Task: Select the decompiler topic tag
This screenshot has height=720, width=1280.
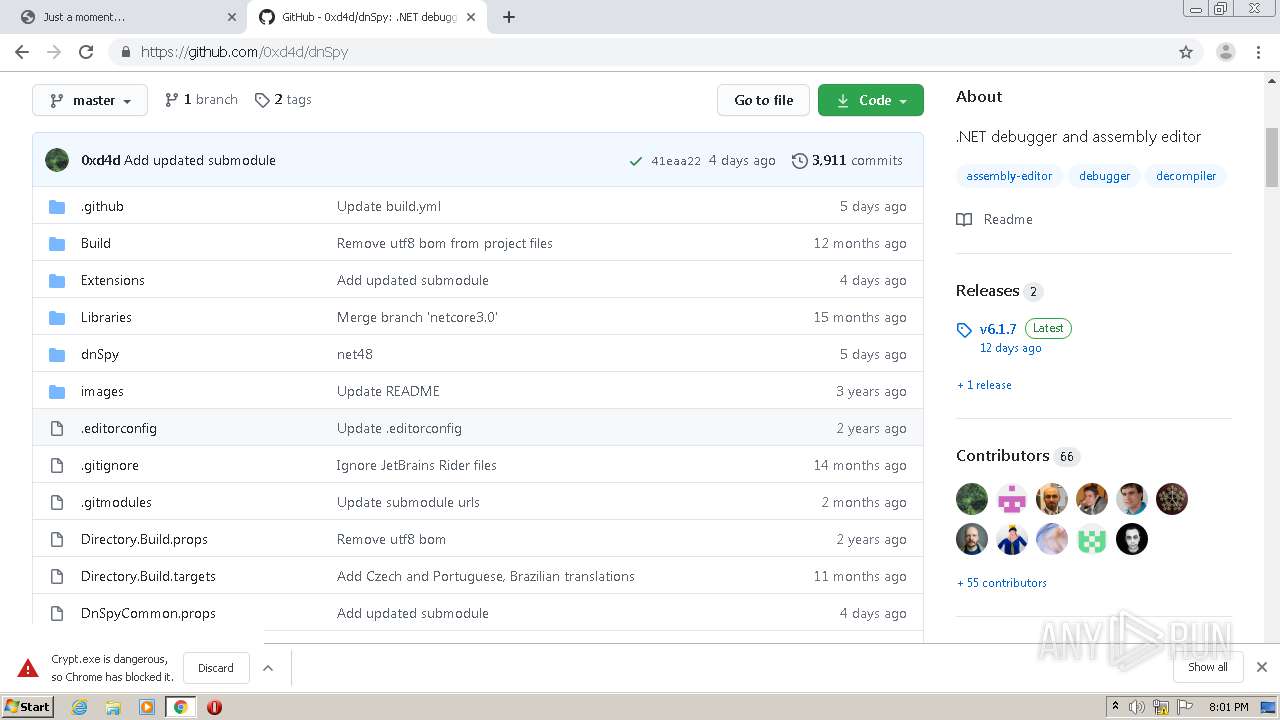Action: click(1186, 176)
